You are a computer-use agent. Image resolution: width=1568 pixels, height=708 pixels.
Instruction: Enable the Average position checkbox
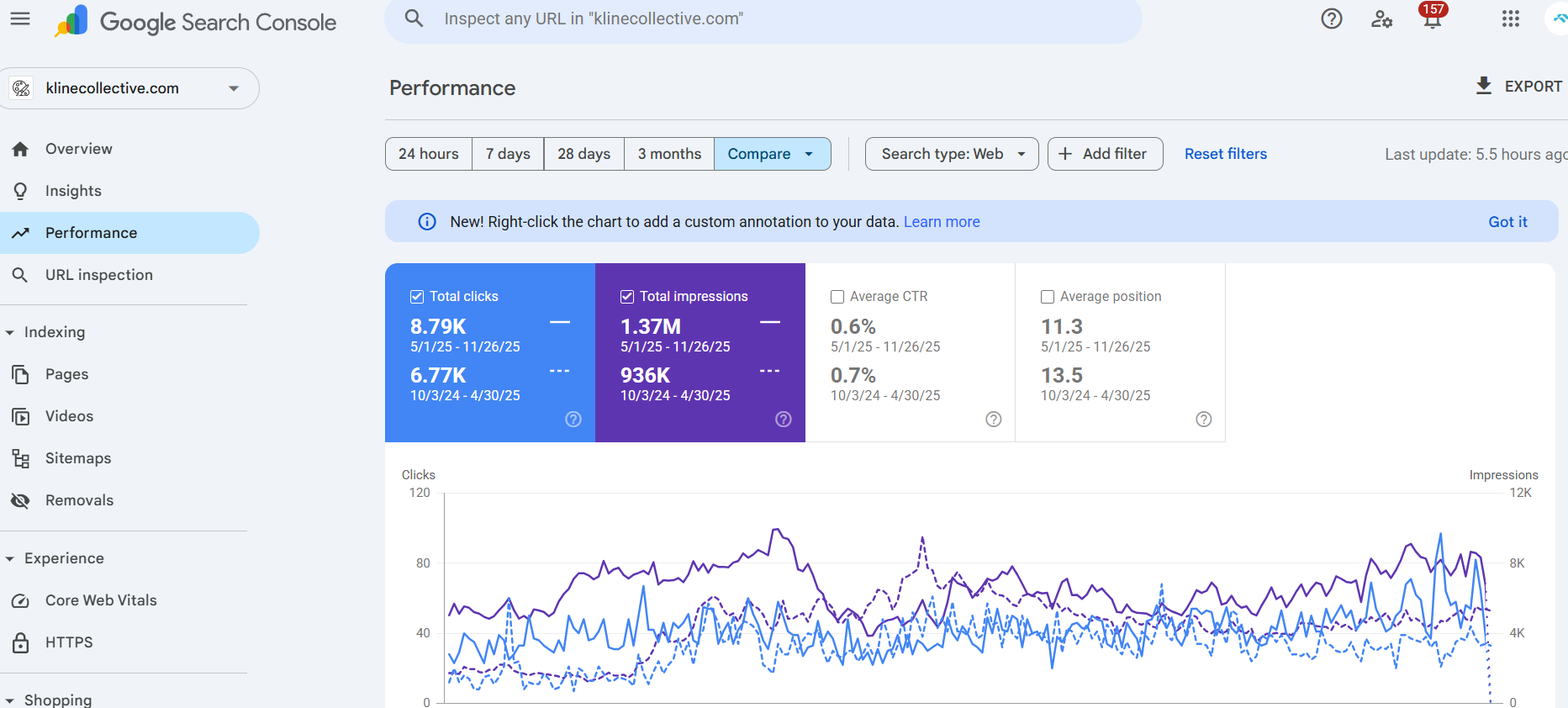[x=1048, y=297]
